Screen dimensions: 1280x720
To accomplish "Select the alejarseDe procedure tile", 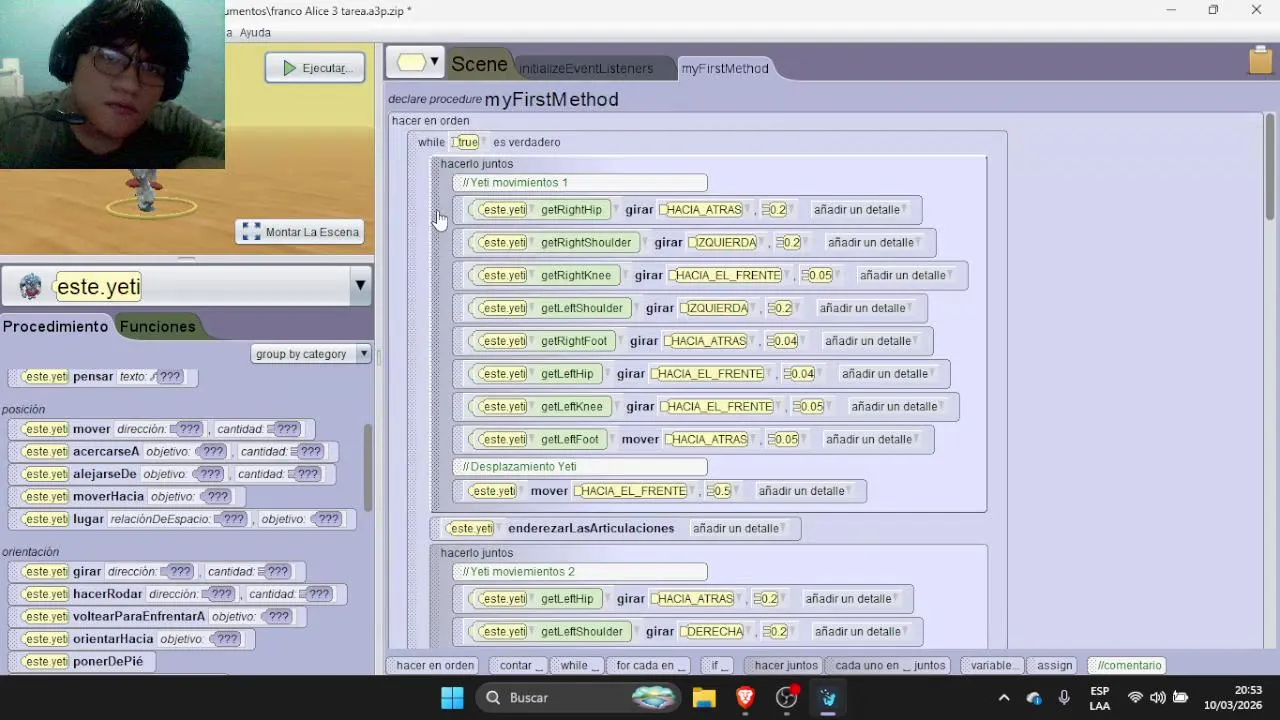I will point(171,474).
